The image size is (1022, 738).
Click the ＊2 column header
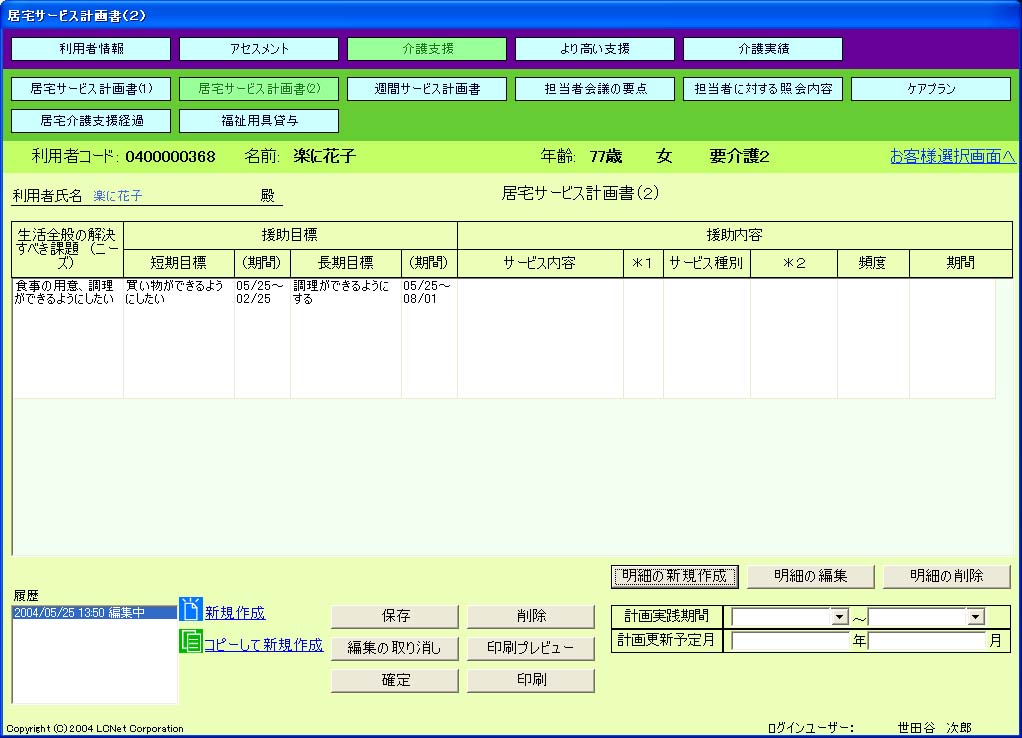(x=794, y=263)
